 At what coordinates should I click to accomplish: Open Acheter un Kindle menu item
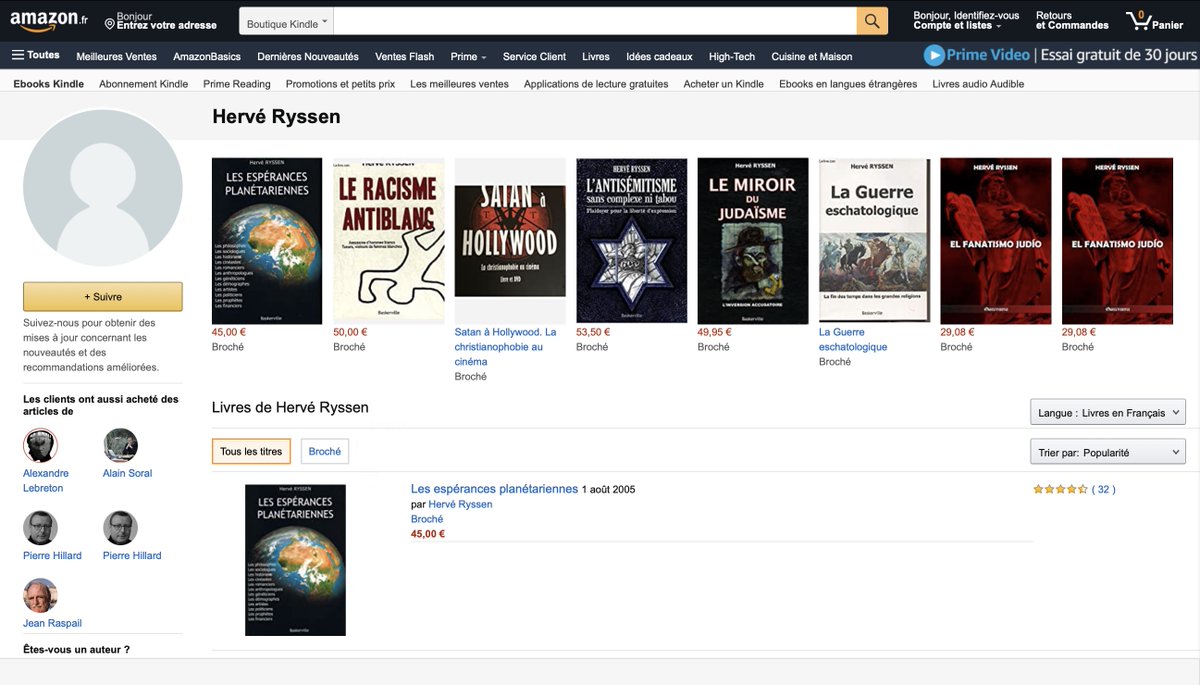click(x=724, y=84)
